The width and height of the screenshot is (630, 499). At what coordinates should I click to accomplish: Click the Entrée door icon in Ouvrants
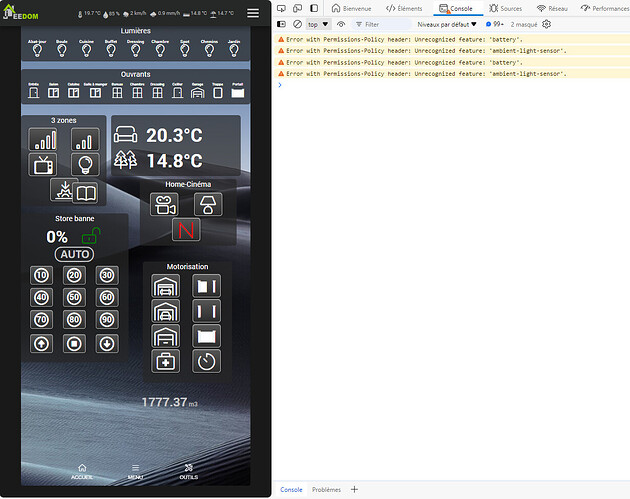[34, 93]
